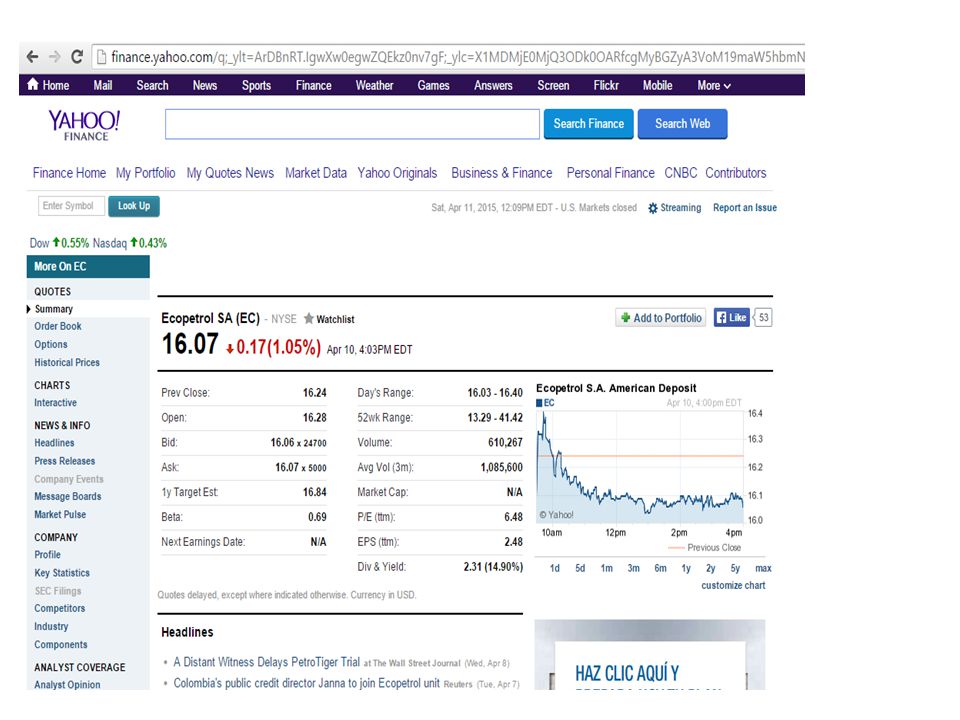The image size is (960, 720).
Task: Open Contributors tab
Action: (735, 173)
